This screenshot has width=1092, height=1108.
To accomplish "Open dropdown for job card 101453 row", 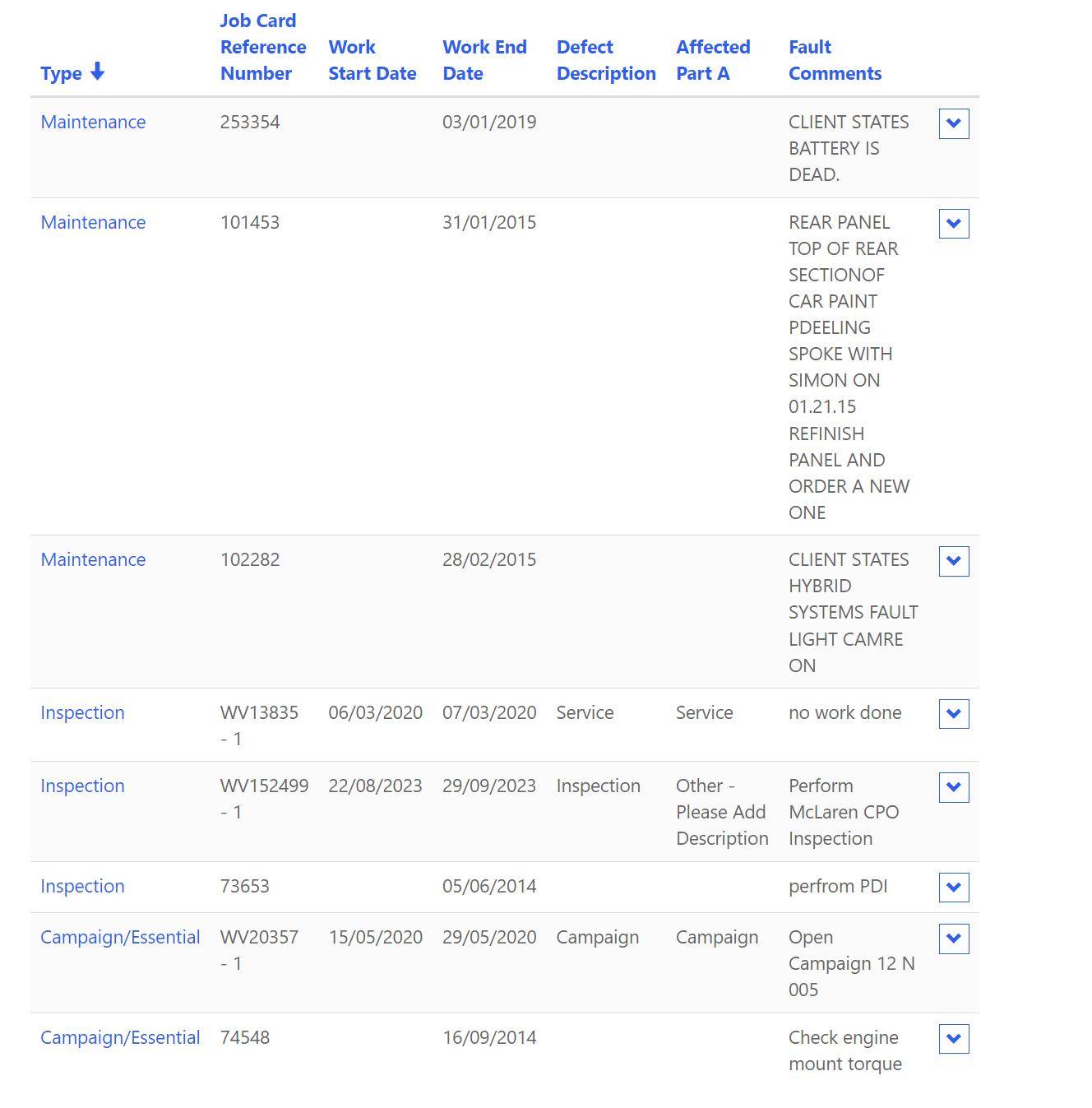I will click(953, 224).
